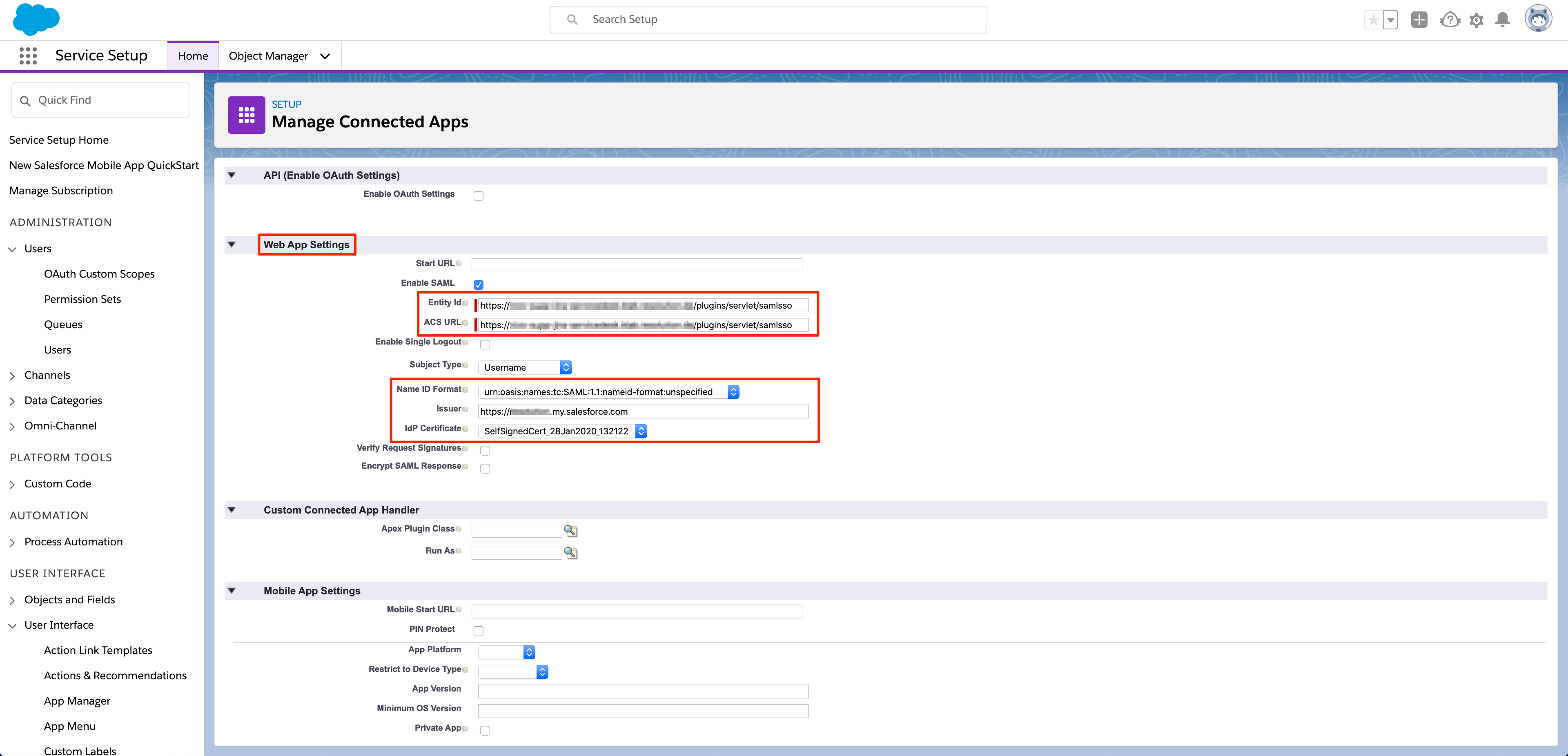
Task: Open Queues in the sidebar
Action: [x=63, y=325]
